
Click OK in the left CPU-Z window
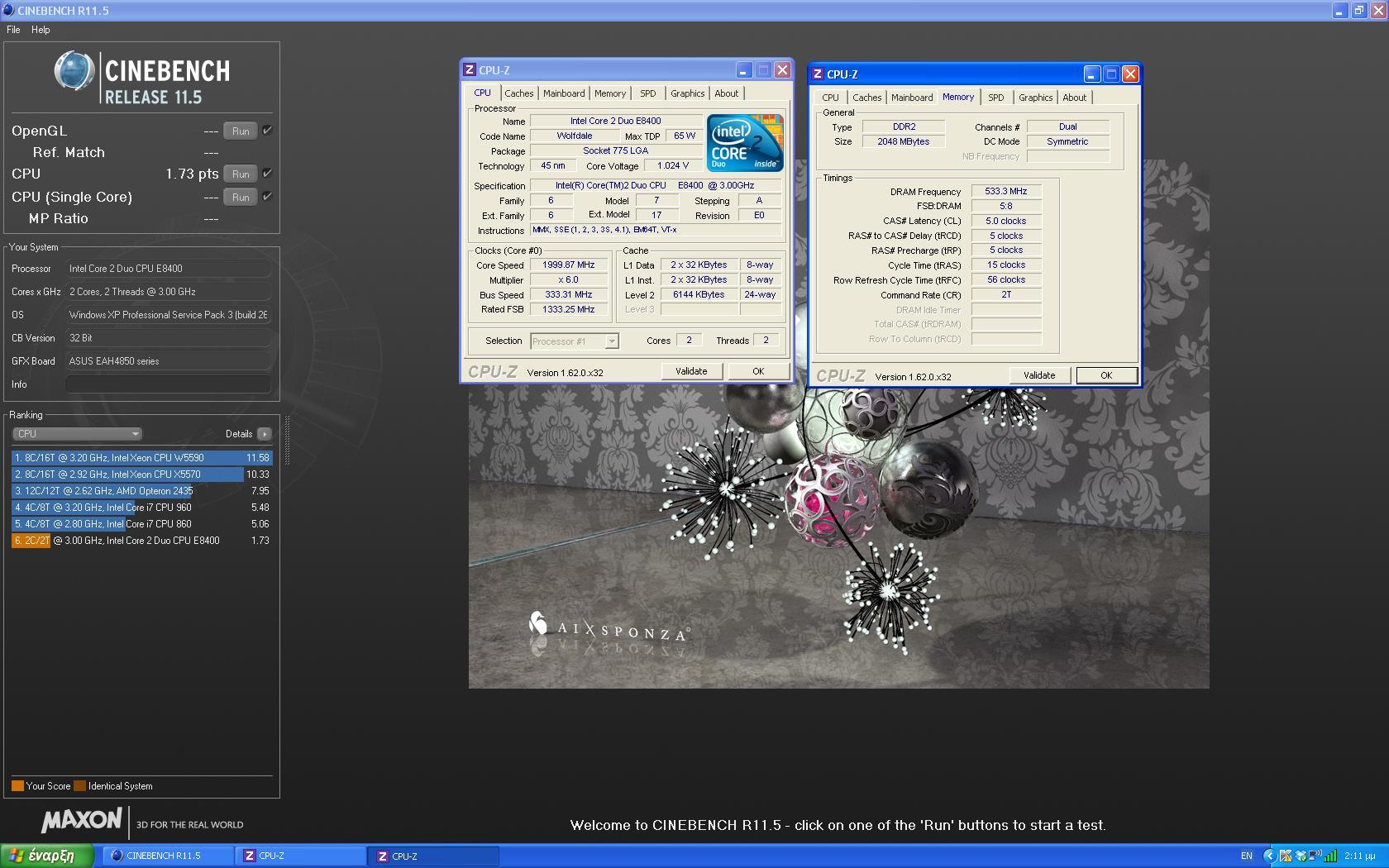758,371
